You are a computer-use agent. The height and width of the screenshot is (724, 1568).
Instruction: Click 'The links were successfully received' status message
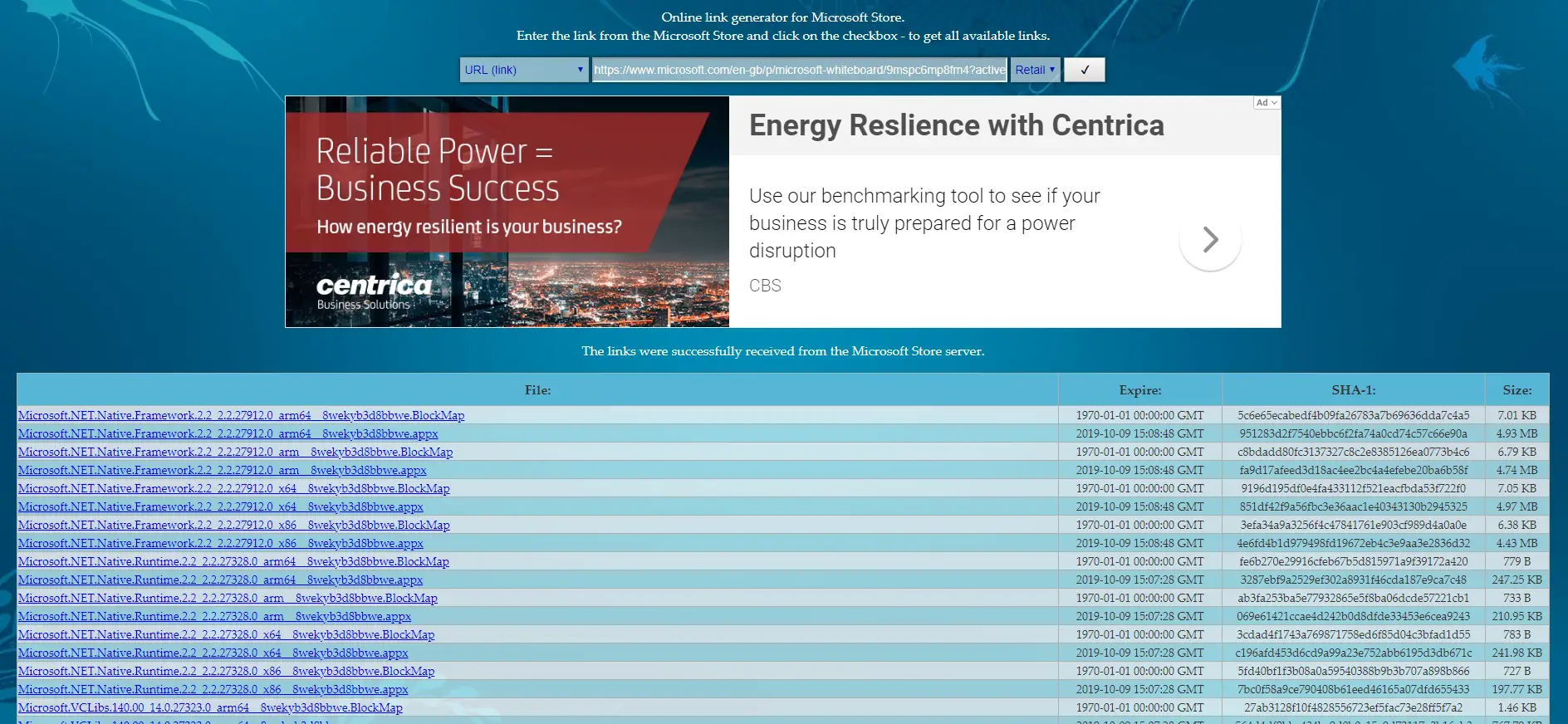[x=783, y=351]
